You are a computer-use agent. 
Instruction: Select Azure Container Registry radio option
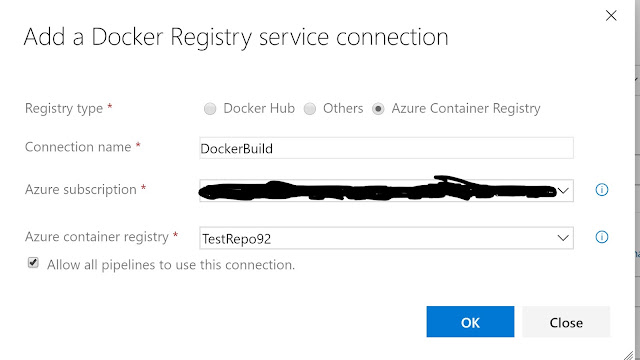pos(378,109)
